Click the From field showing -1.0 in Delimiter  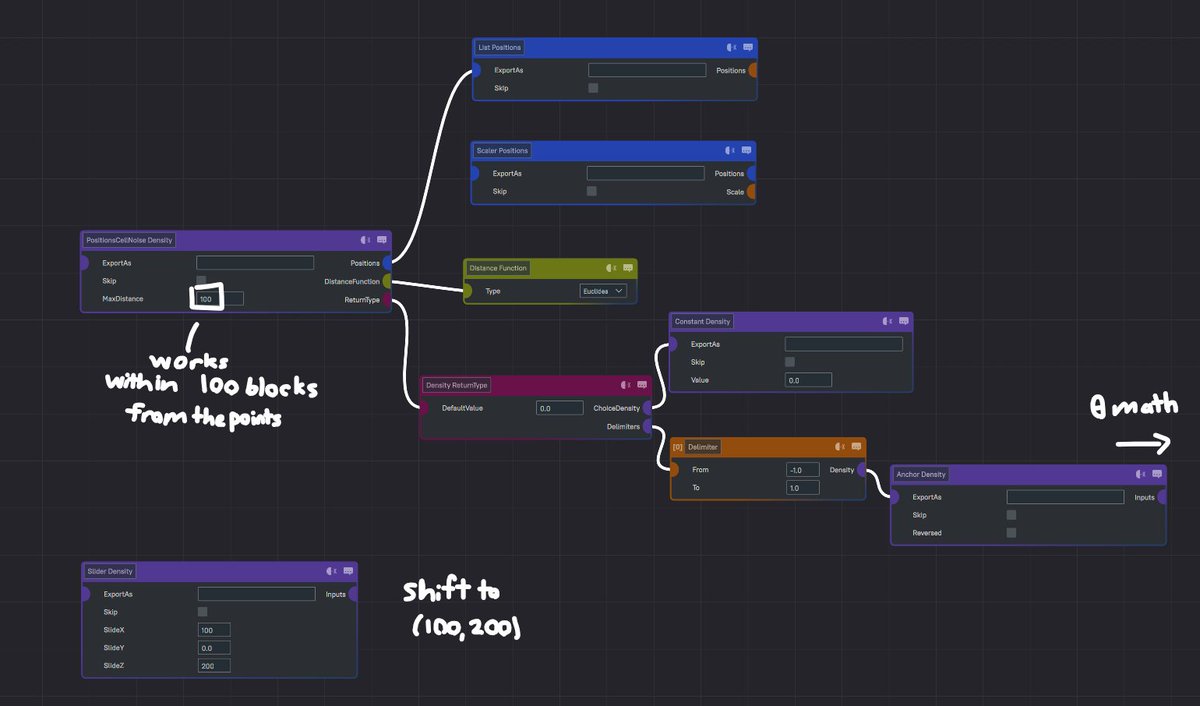pyautogui.click(x=803, y=469)
